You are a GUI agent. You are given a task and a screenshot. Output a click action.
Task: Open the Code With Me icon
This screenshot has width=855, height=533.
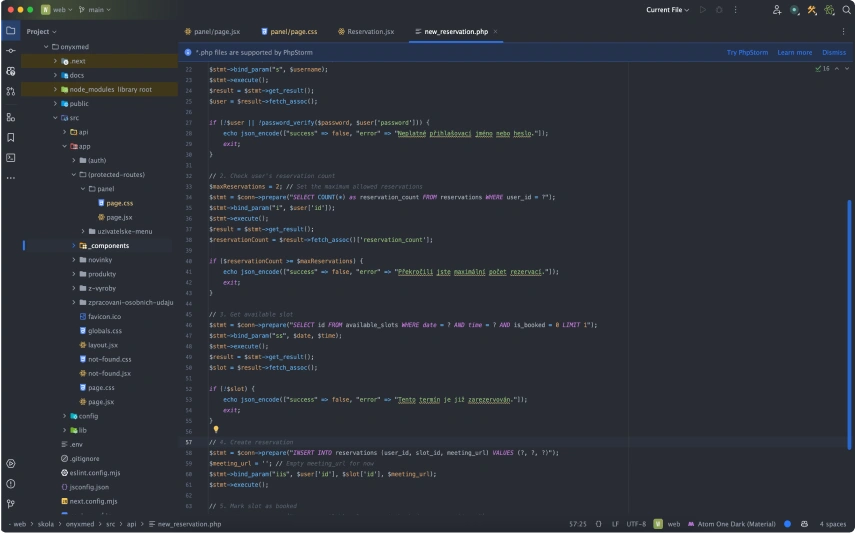(777, 10)
